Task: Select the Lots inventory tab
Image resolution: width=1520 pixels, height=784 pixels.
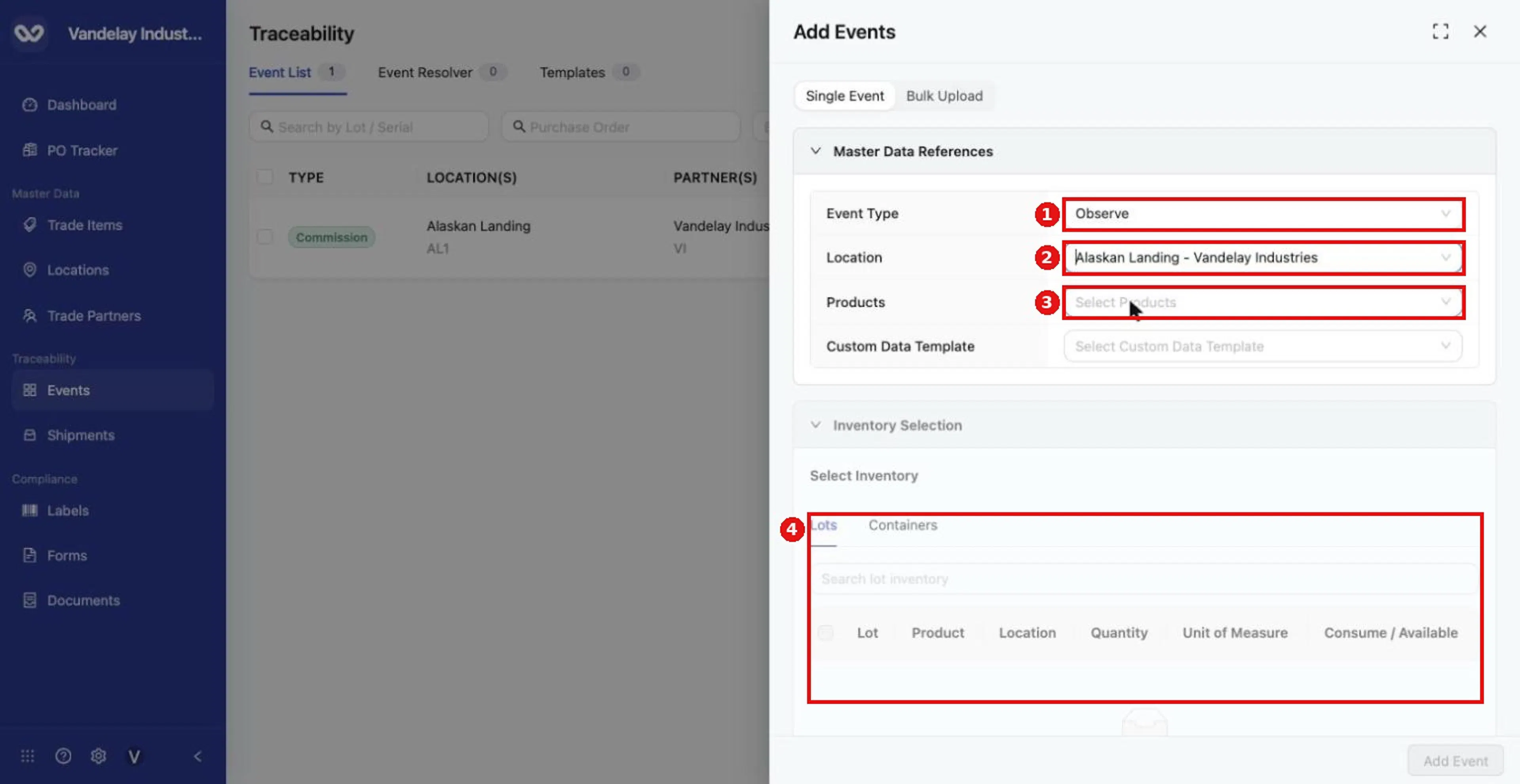Action: coord(823,525)
